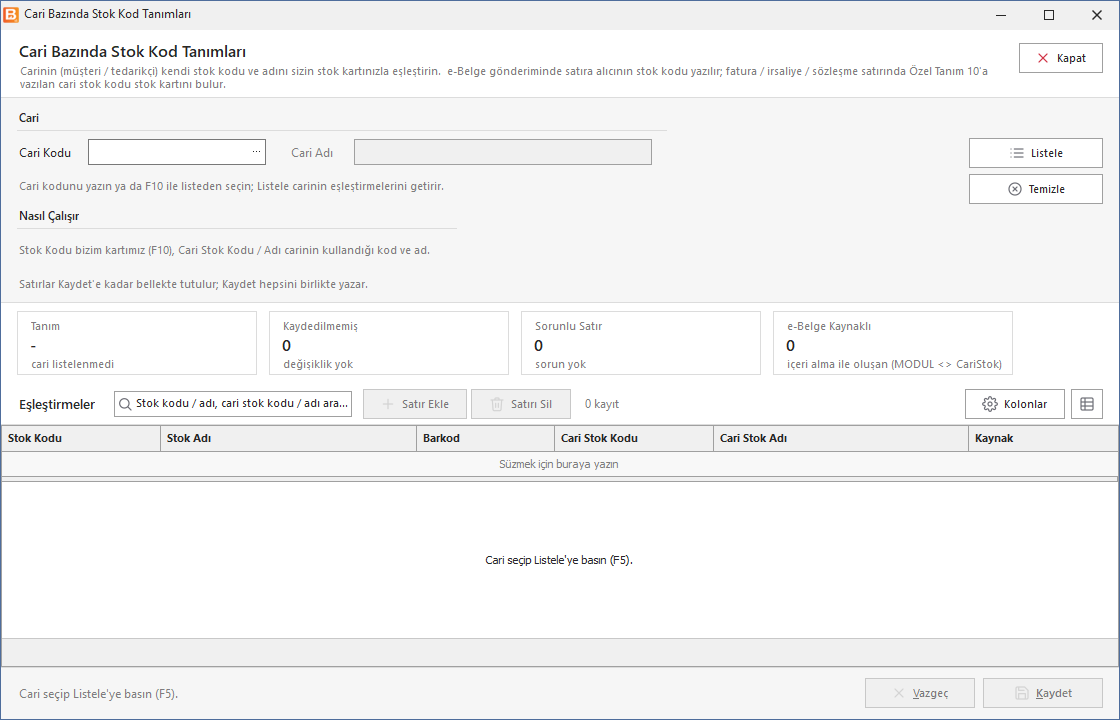This screenshot has height=720, width=1120.
Task: Click the Satırı Sil button
Action: [x=521, y=404]
